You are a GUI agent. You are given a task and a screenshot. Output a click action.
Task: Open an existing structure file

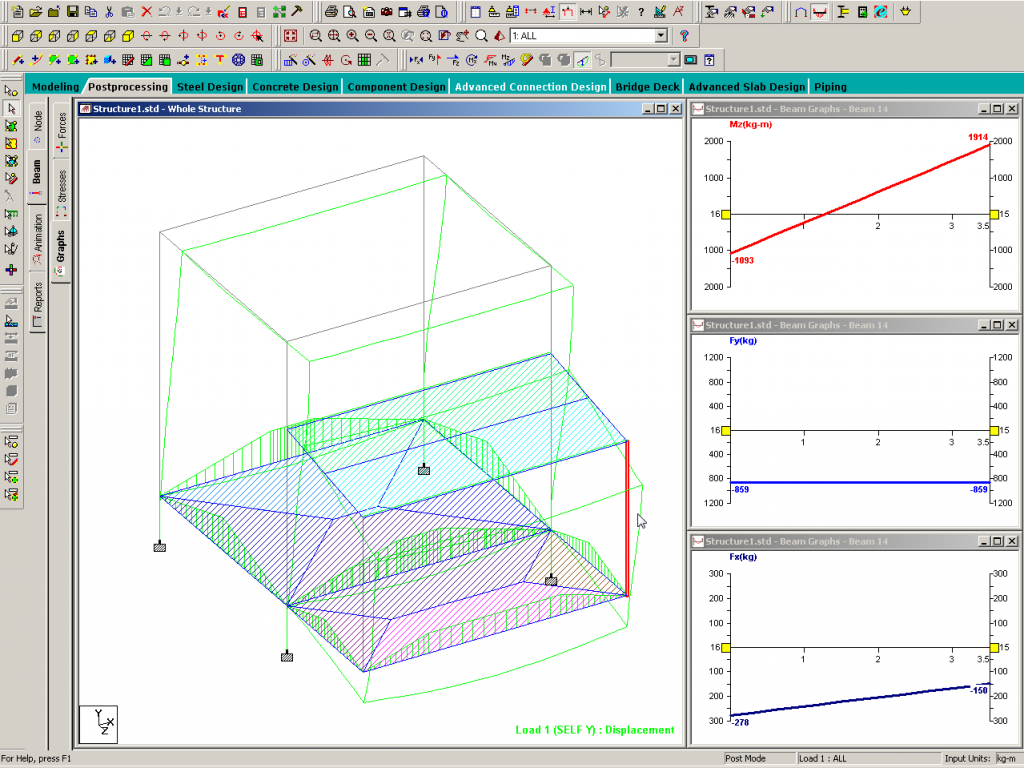click(x=36, y=12)
